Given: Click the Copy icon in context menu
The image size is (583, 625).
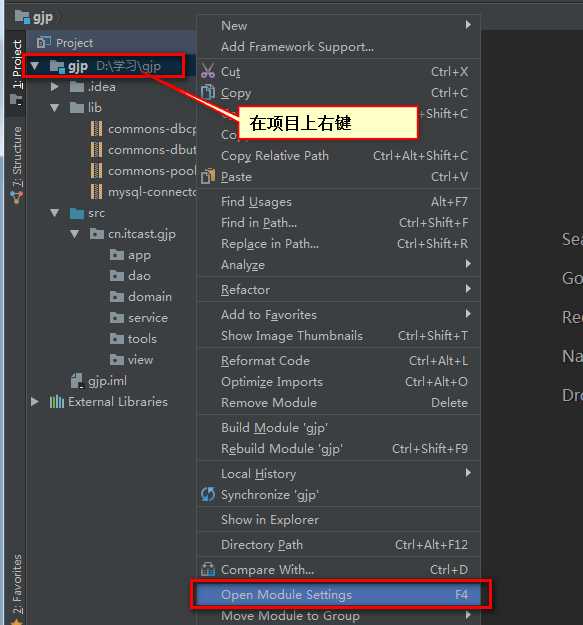Looking at the screenshot, I should point(208,92).
